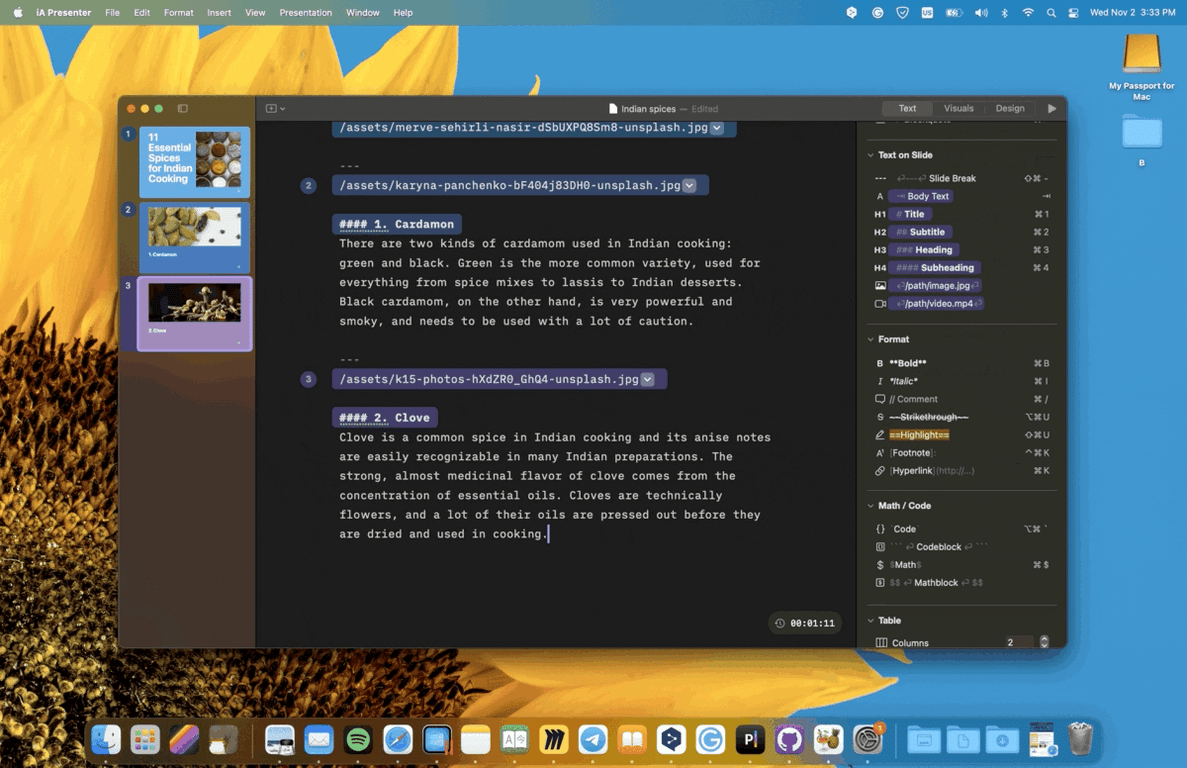Viewport: 1187px width, 768px height.
Task: Open the add-slide layout dropdown
Action: point(276,108)
